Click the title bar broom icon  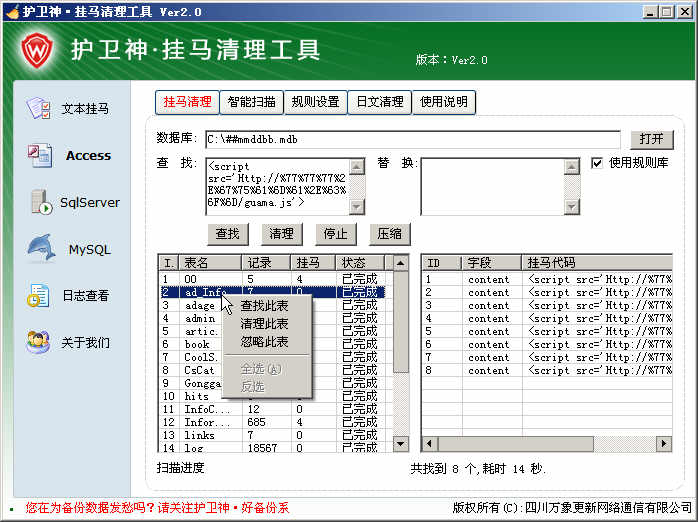12,11
